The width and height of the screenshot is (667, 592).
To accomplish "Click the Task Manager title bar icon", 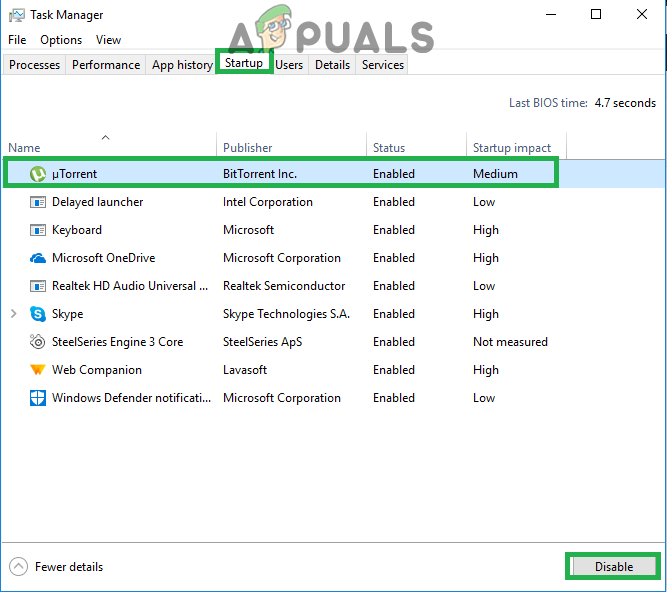I will [x=17, y=15].
